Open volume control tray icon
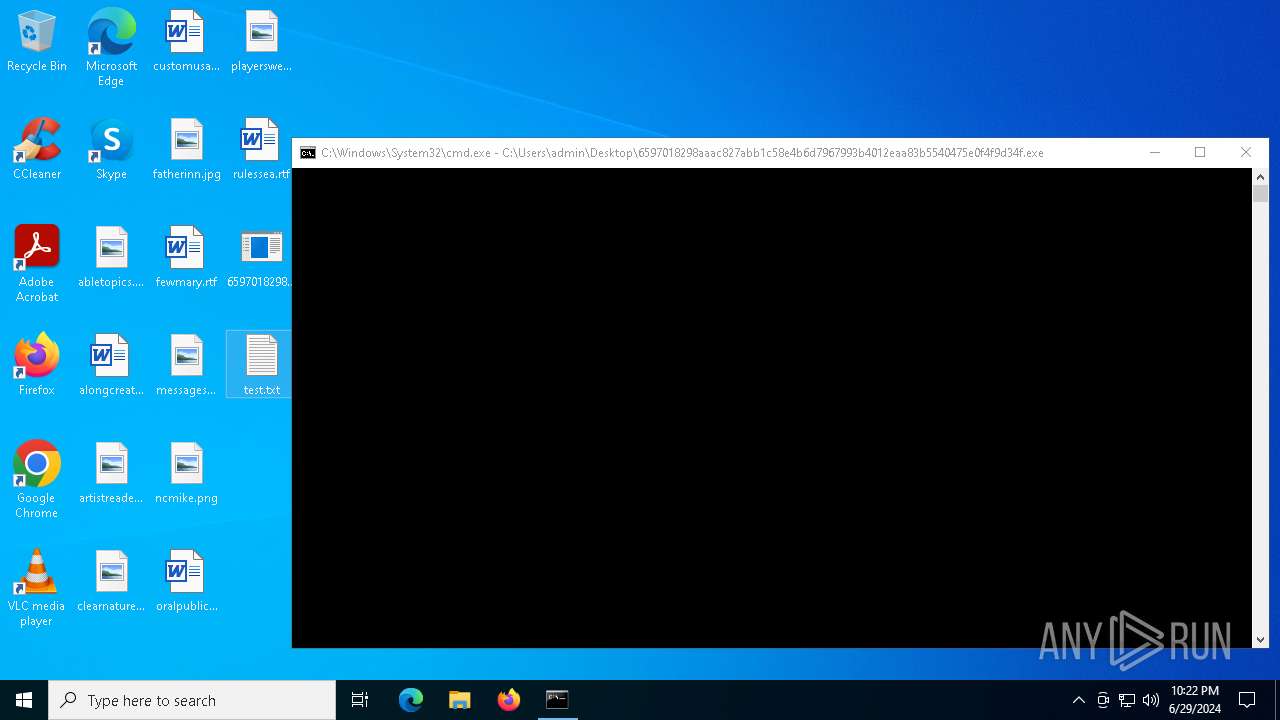The height and width of the screenshot is (720, 1280). (x=1151, y=700)
